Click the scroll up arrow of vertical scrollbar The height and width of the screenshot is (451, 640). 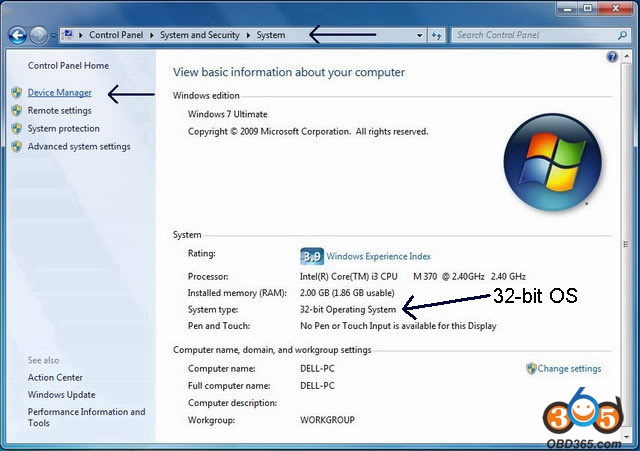(626, 56)
